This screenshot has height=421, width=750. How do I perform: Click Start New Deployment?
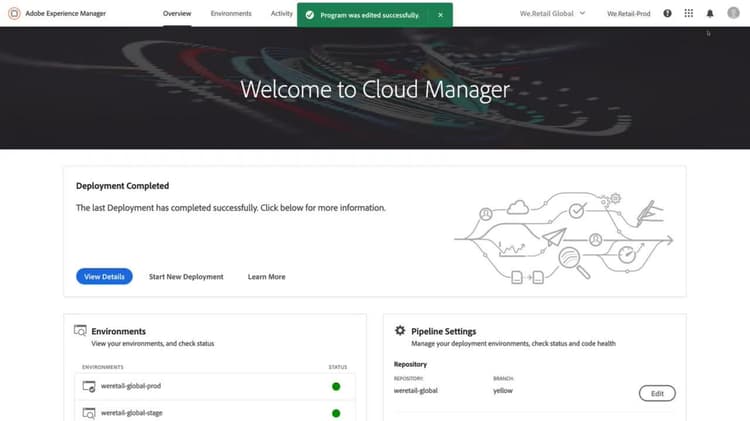(x=186, y=277)
